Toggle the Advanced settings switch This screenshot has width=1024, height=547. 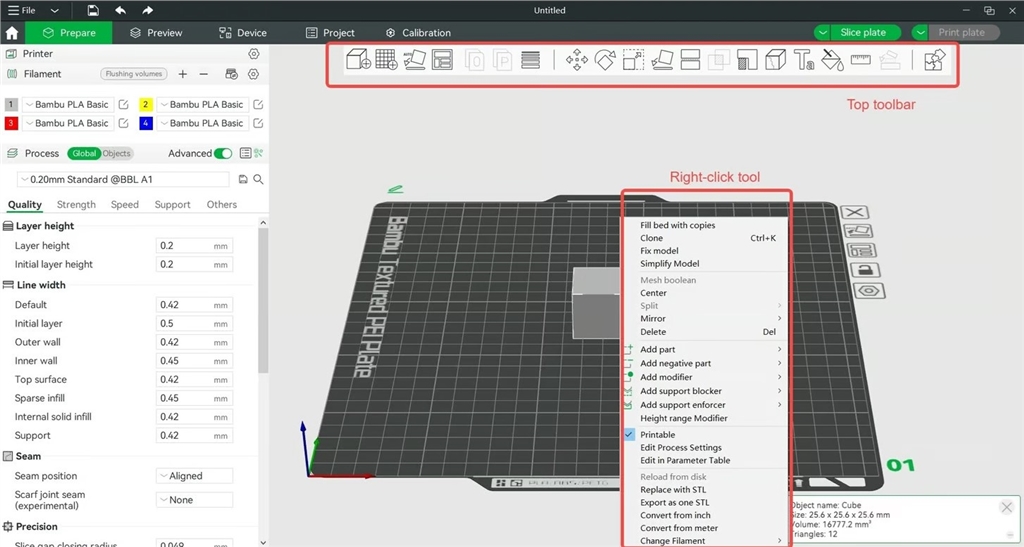tap(223, 153)
